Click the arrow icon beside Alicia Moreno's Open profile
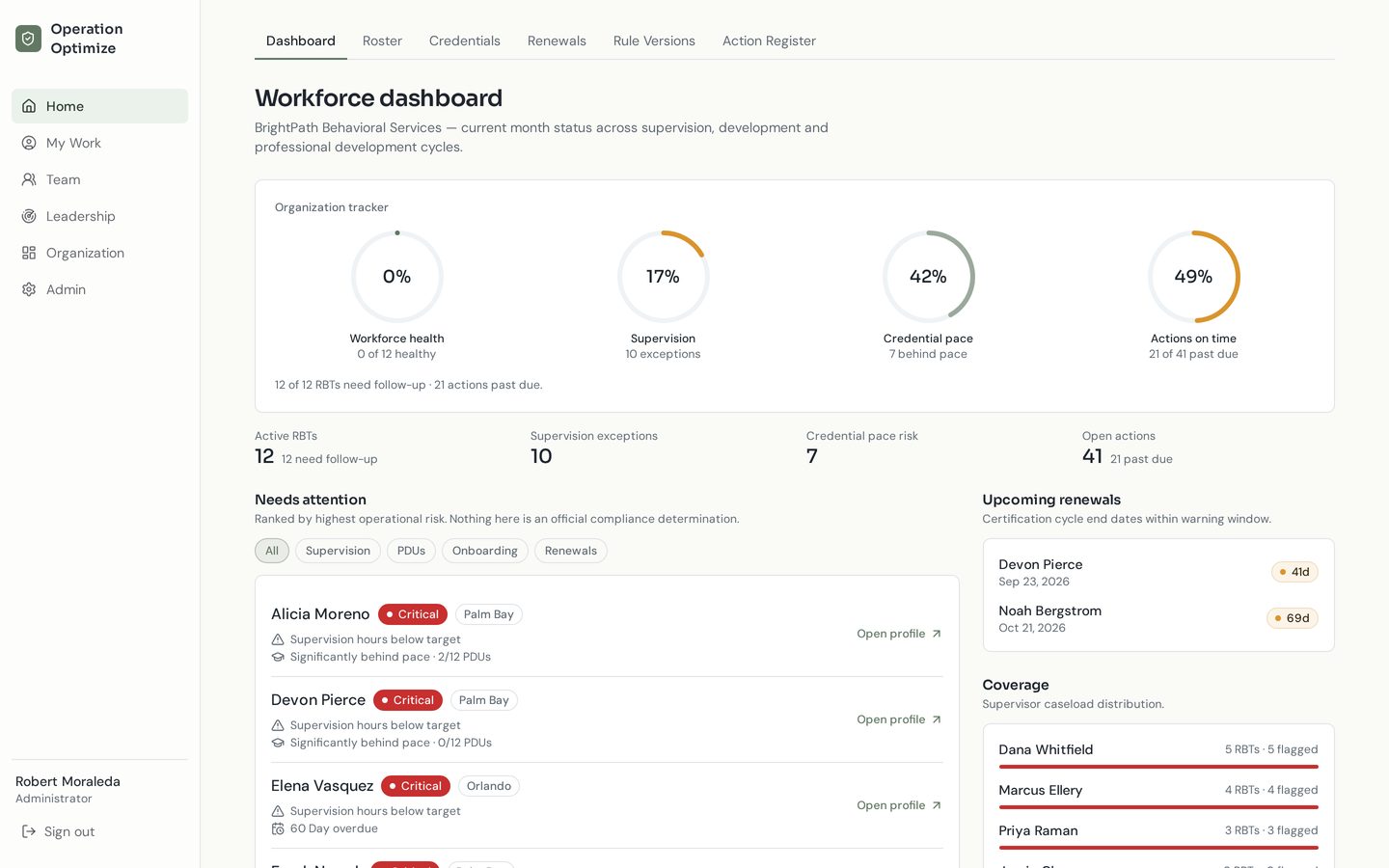Image resolution: width=1389 pixels, height=868 pixels. pyautogui.click(x=937, y=634)
